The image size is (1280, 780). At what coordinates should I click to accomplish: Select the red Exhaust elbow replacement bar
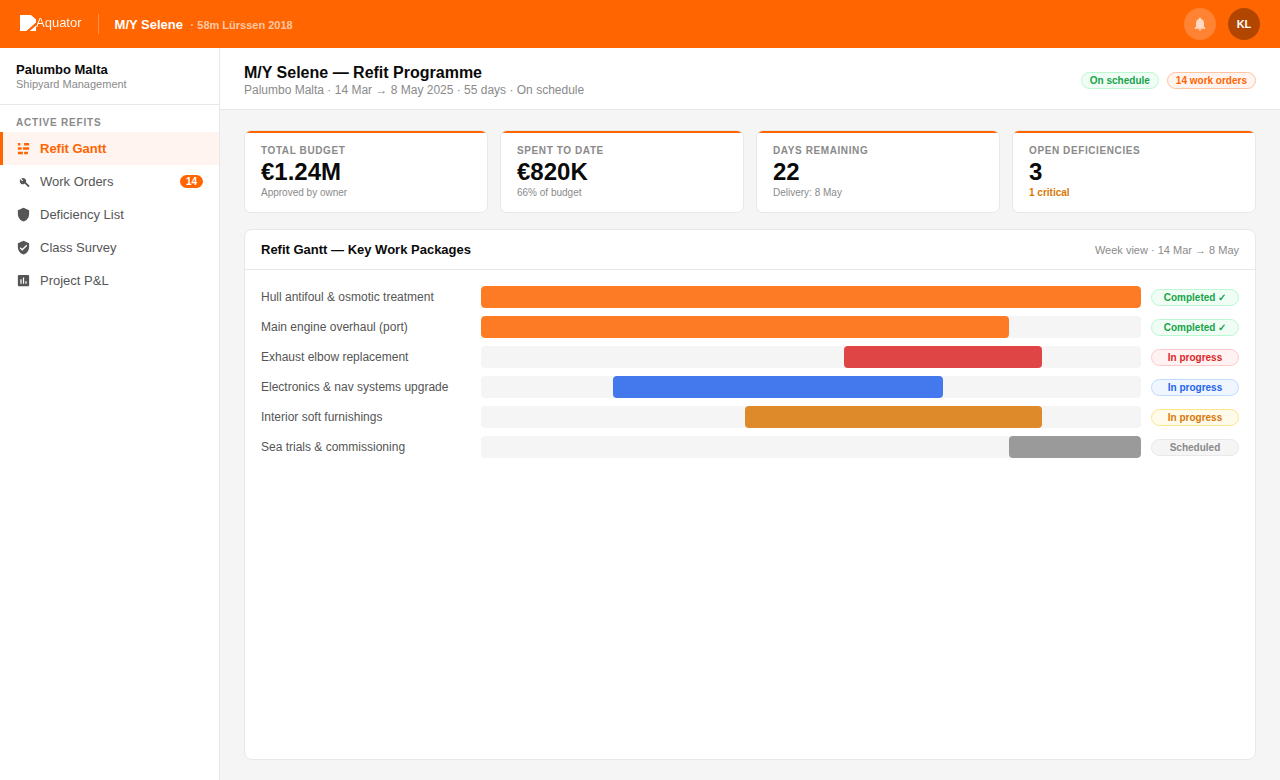[943, 357]
